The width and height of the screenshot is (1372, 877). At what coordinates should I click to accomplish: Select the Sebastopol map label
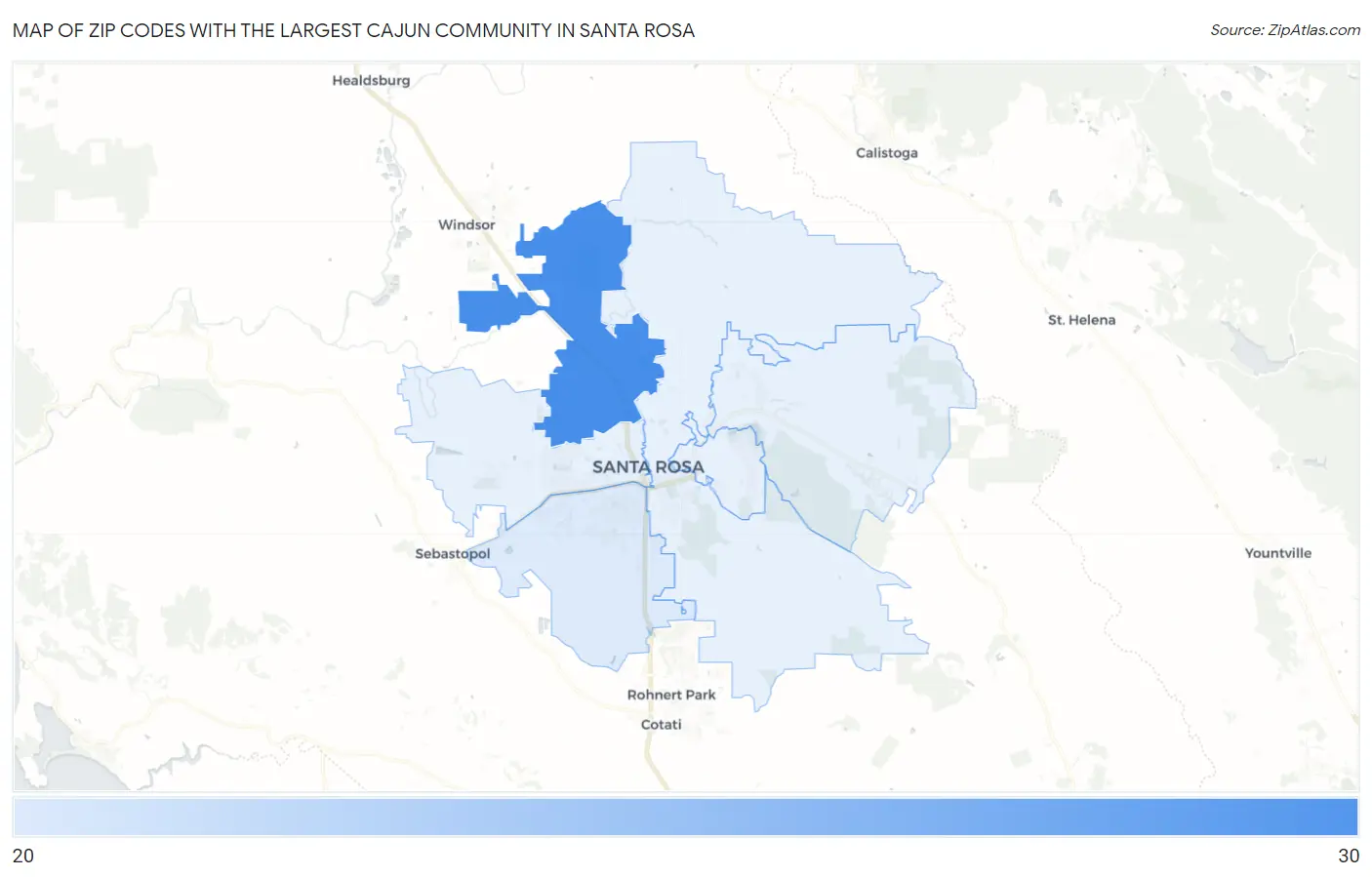coord(453,553)
